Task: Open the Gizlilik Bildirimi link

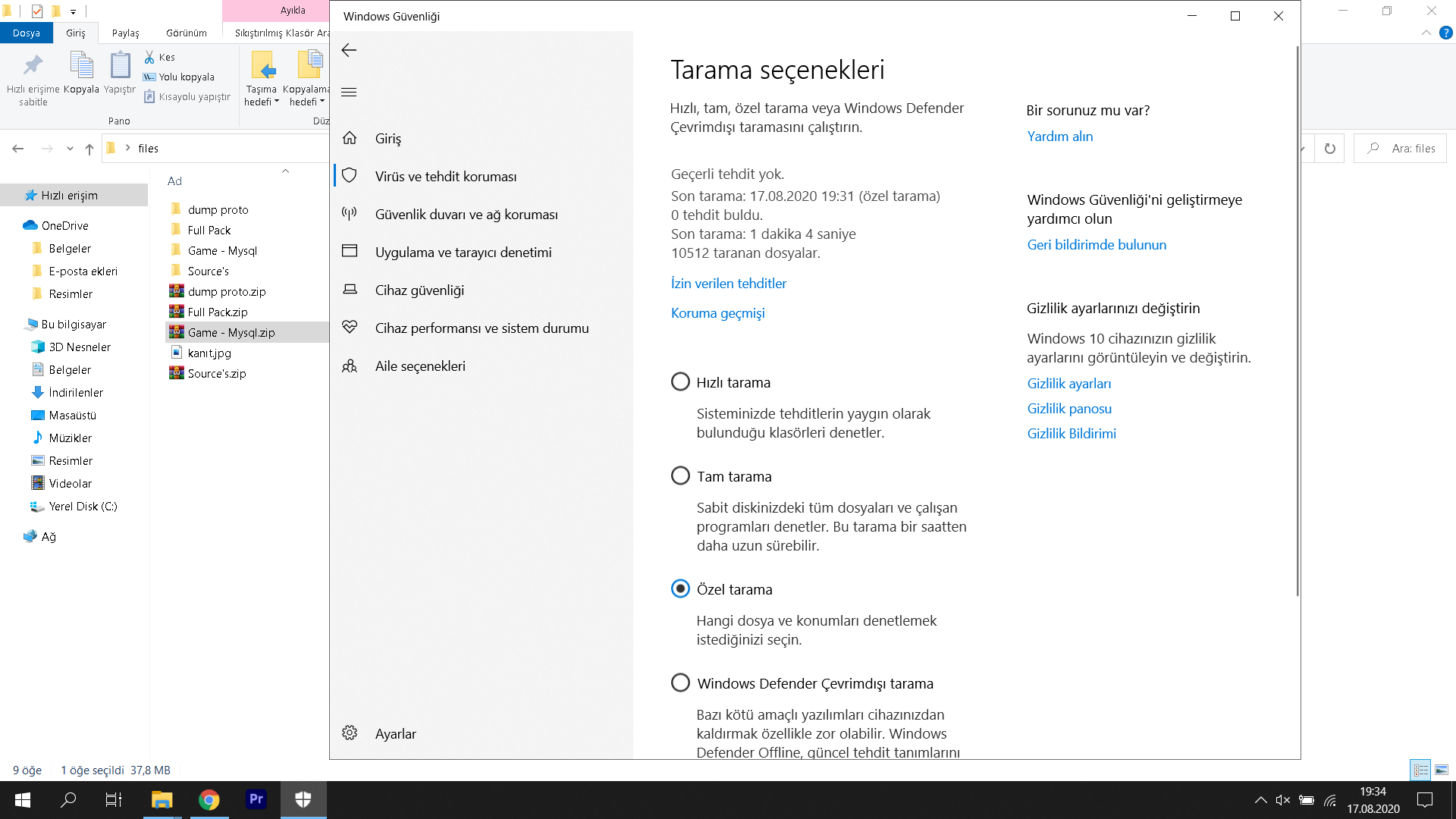Action: [1072, 434]
